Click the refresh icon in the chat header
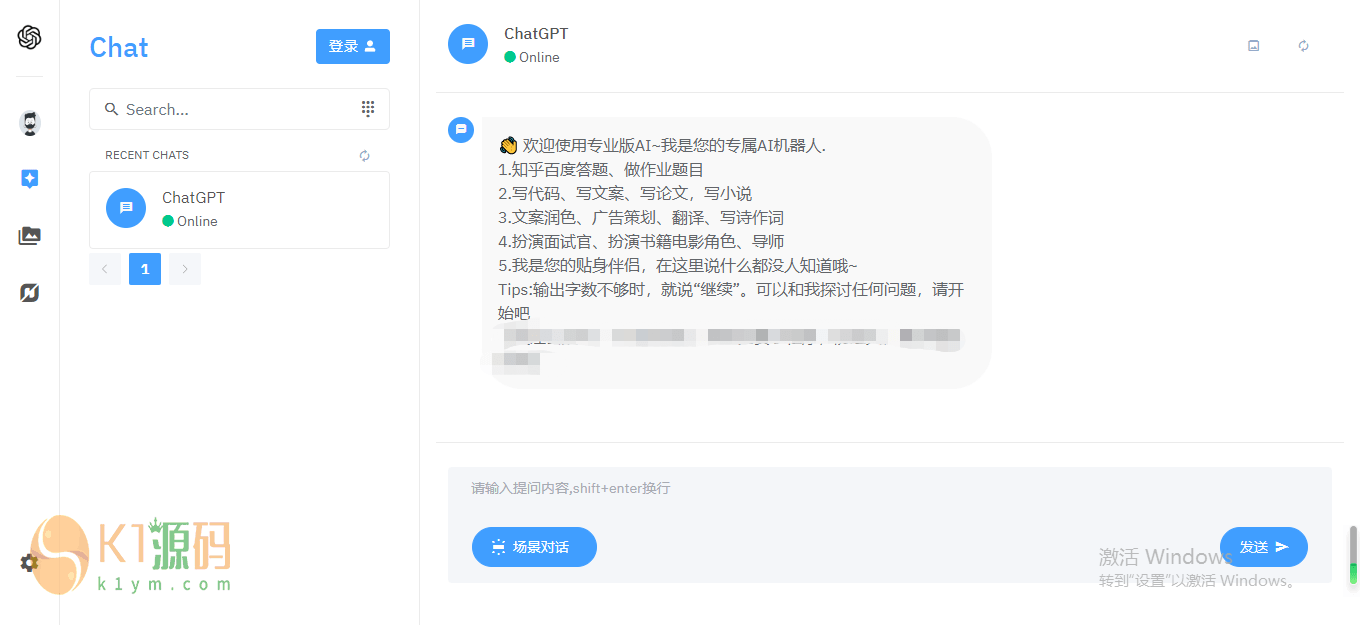This screenshot has height=625, width=1360. click(x=1304, y=45)
